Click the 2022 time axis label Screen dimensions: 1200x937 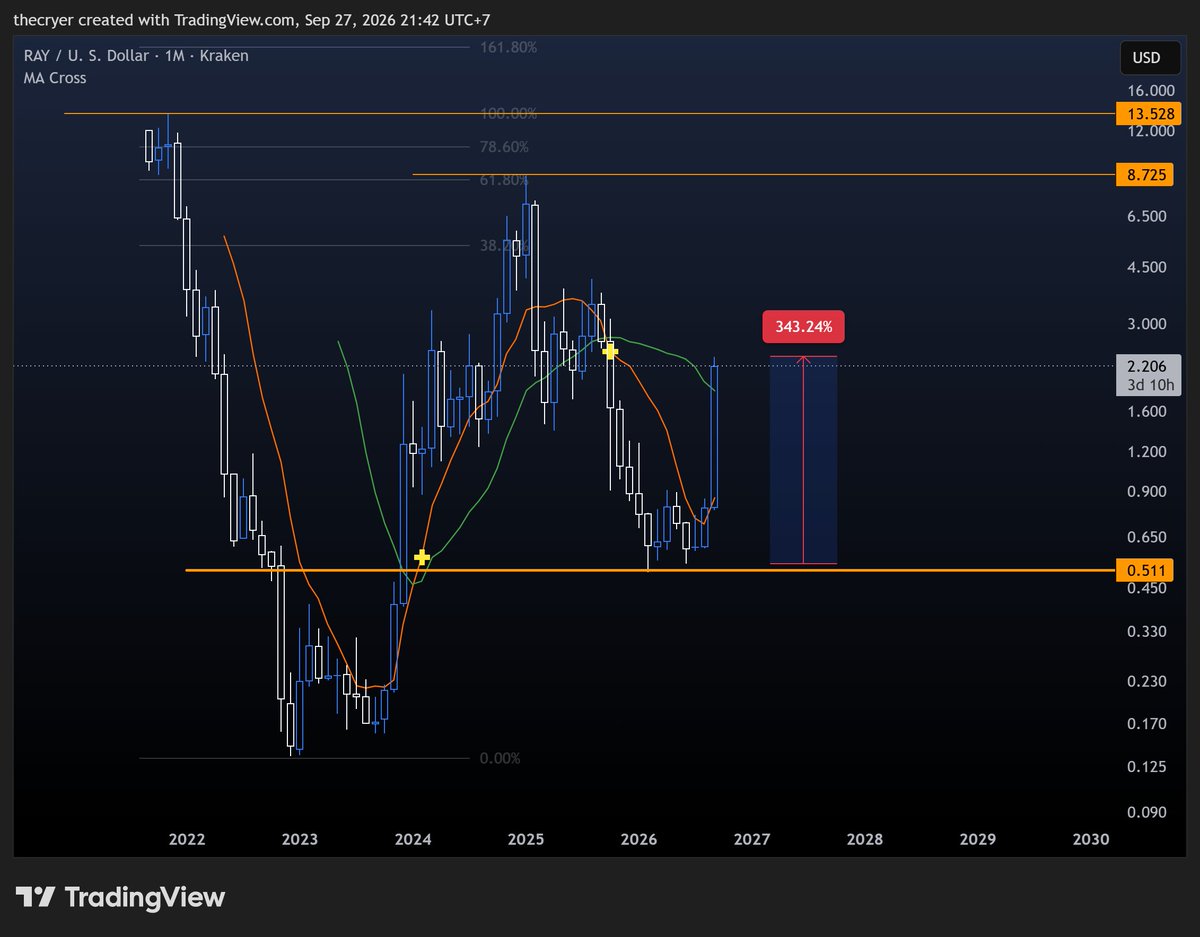point(187,839)
